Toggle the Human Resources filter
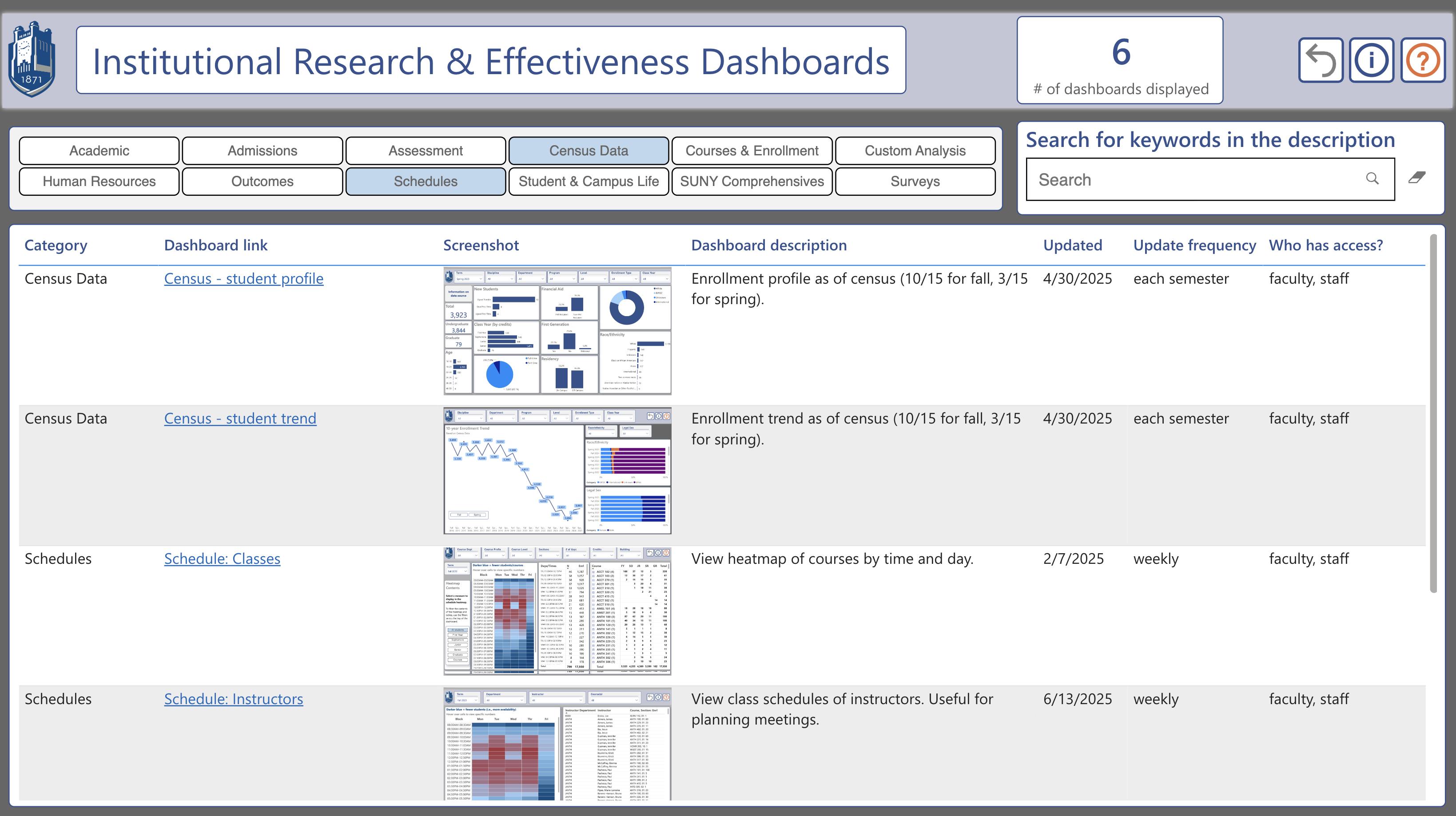 click(x=99, y=181)
